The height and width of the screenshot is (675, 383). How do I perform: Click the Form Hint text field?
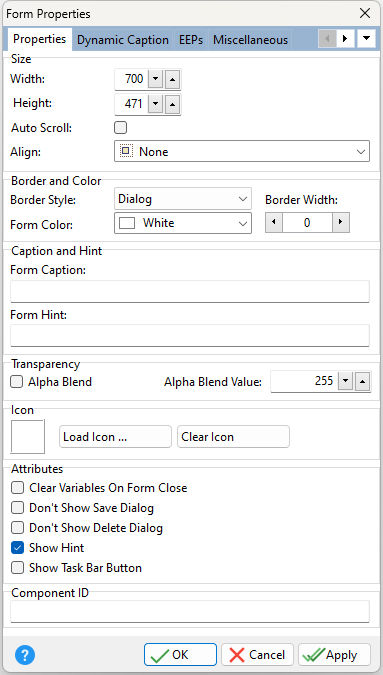click(190, 335)
